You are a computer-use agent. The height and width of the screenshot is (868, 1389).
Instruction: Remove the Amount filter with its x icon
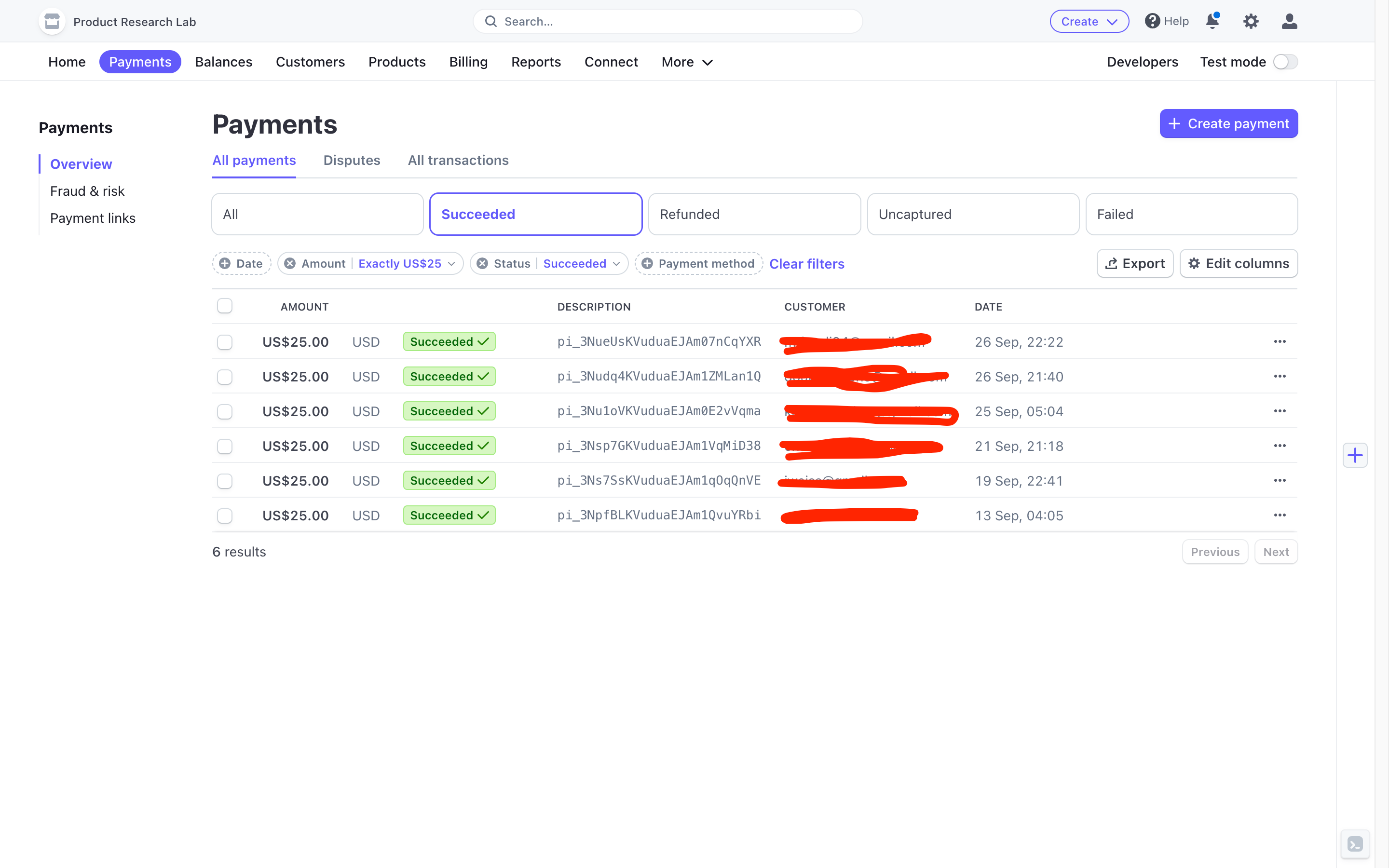pos(290,263)
